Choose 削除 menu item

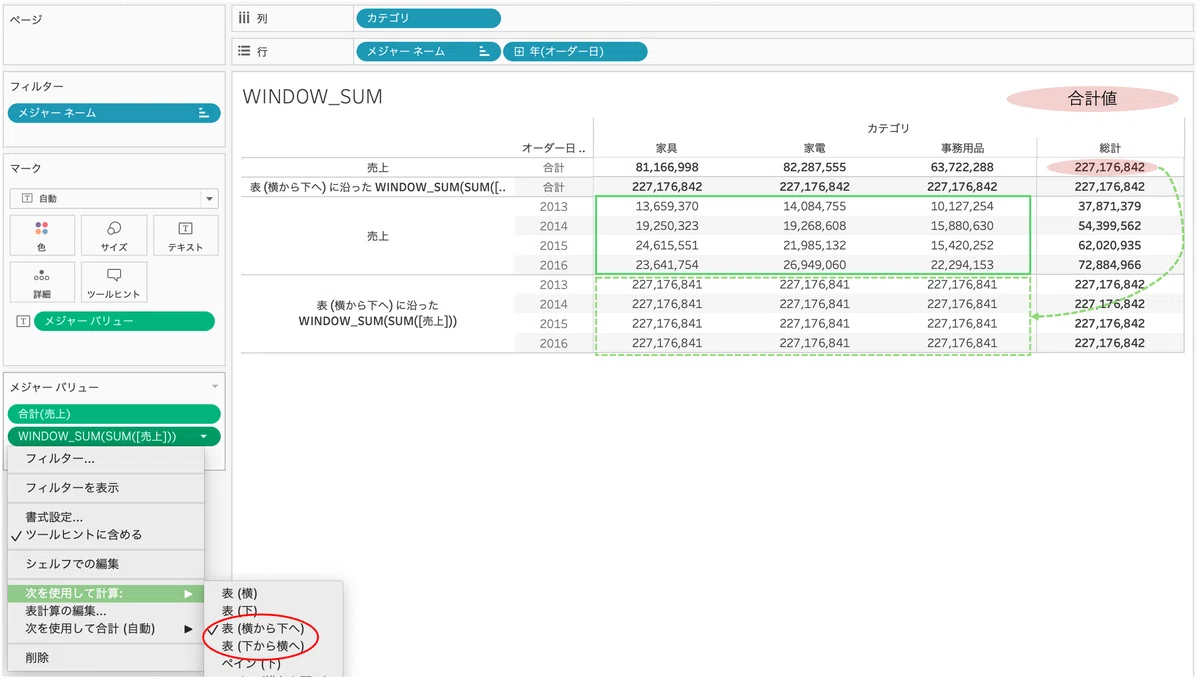coord(105,658)
